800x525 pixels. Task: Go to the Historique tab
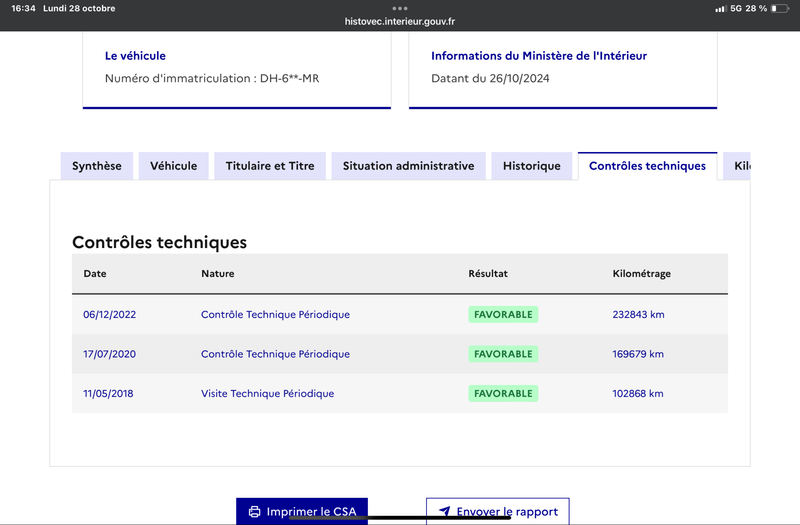coord(532,166)
